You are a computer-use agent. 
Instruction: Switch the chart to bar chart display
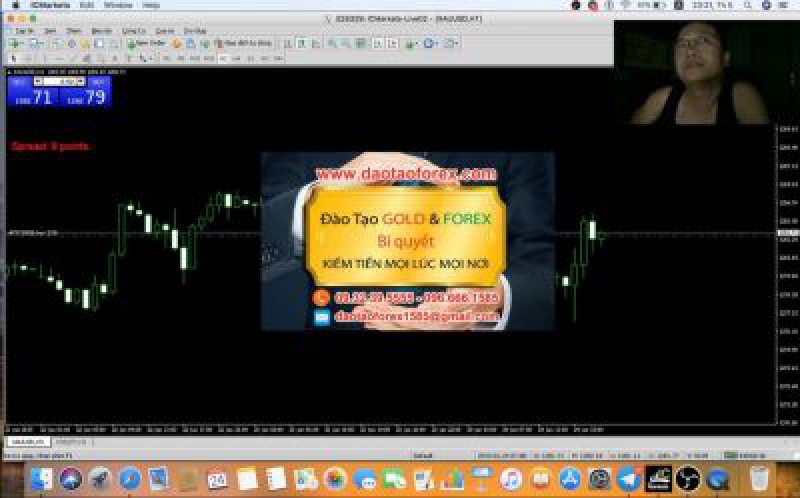click(287, 43)
